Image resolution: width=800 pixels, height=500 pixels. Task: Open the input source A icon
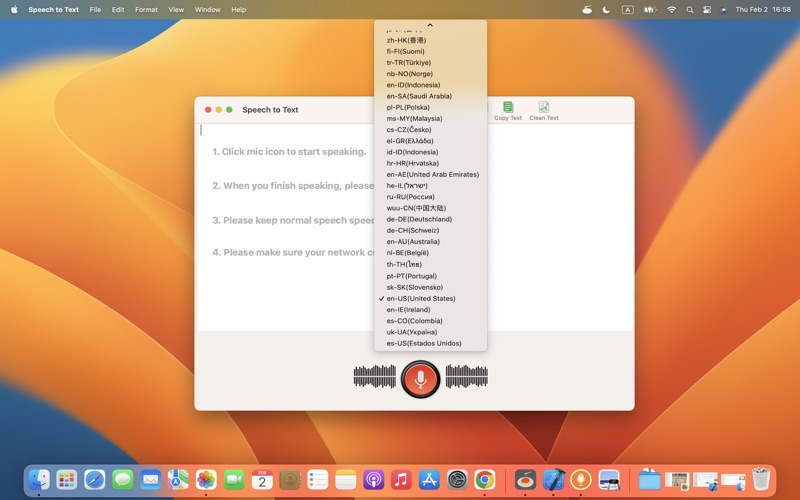click(628, 10)
